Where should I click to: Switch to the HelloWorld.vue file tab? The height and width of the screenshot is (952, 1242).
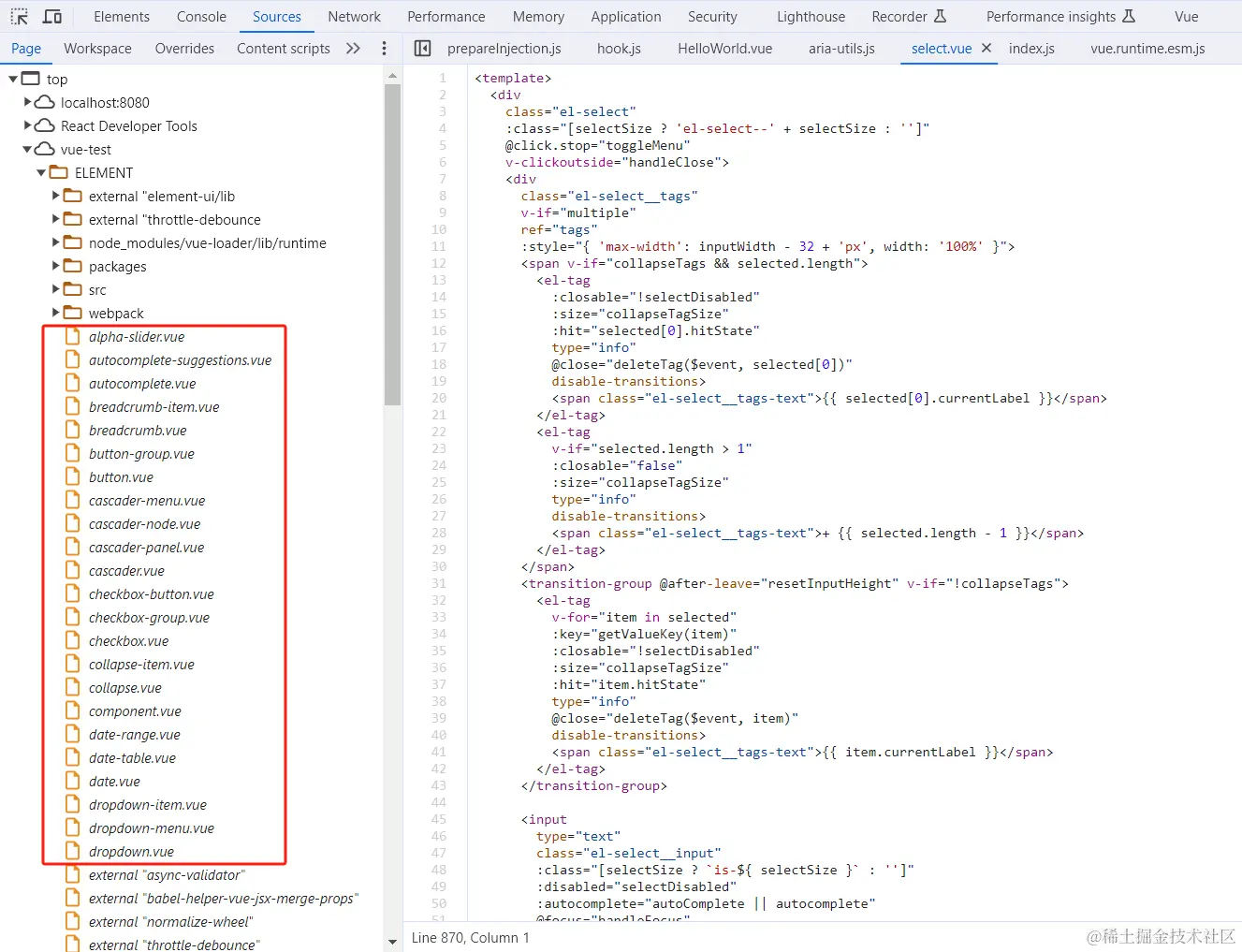(x=725, y=49)
